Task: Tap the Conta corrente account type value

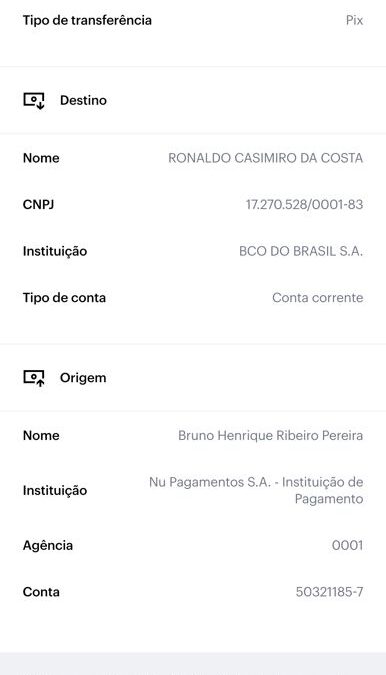Action: pyautogui.click(x=318, y=297)
